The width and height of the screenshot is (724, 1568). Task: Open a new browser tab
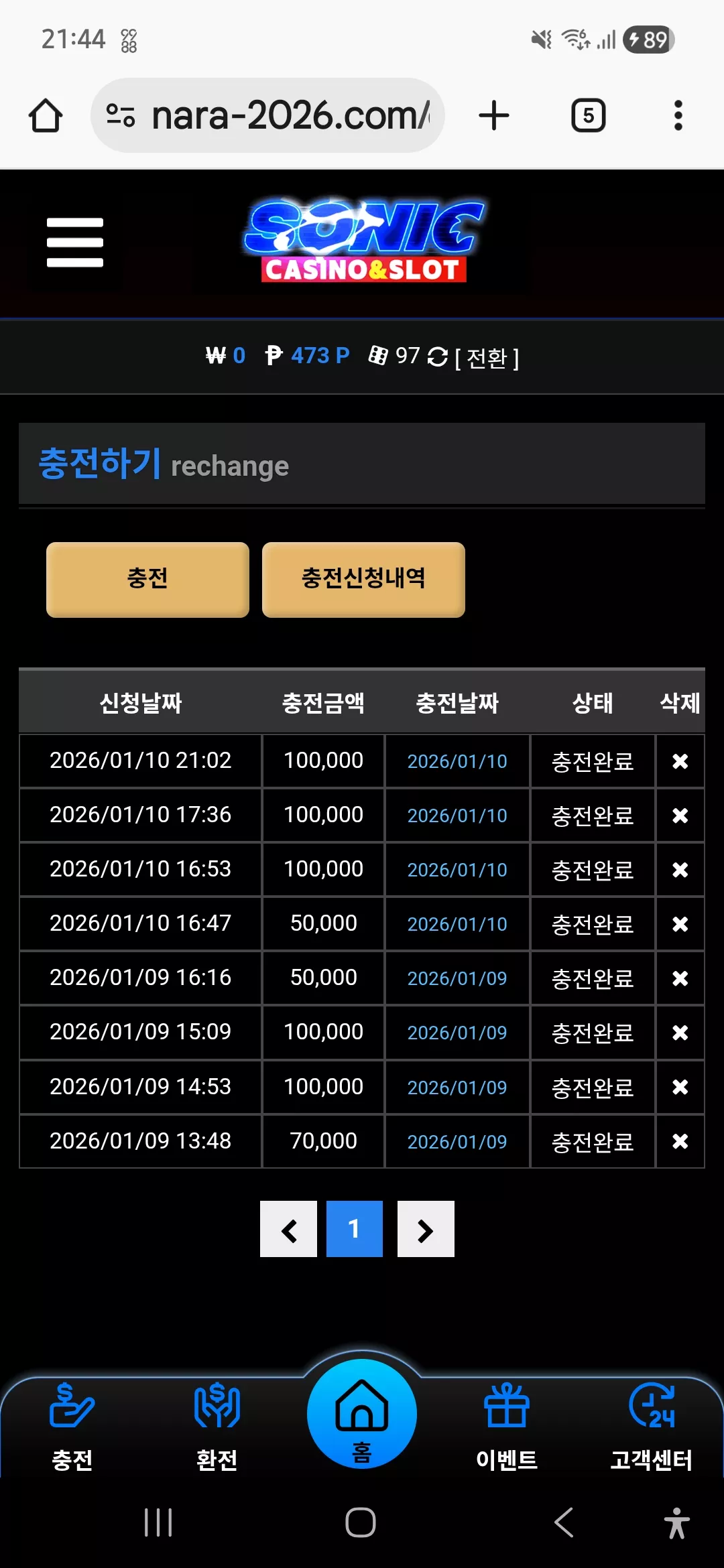[494, 115]
